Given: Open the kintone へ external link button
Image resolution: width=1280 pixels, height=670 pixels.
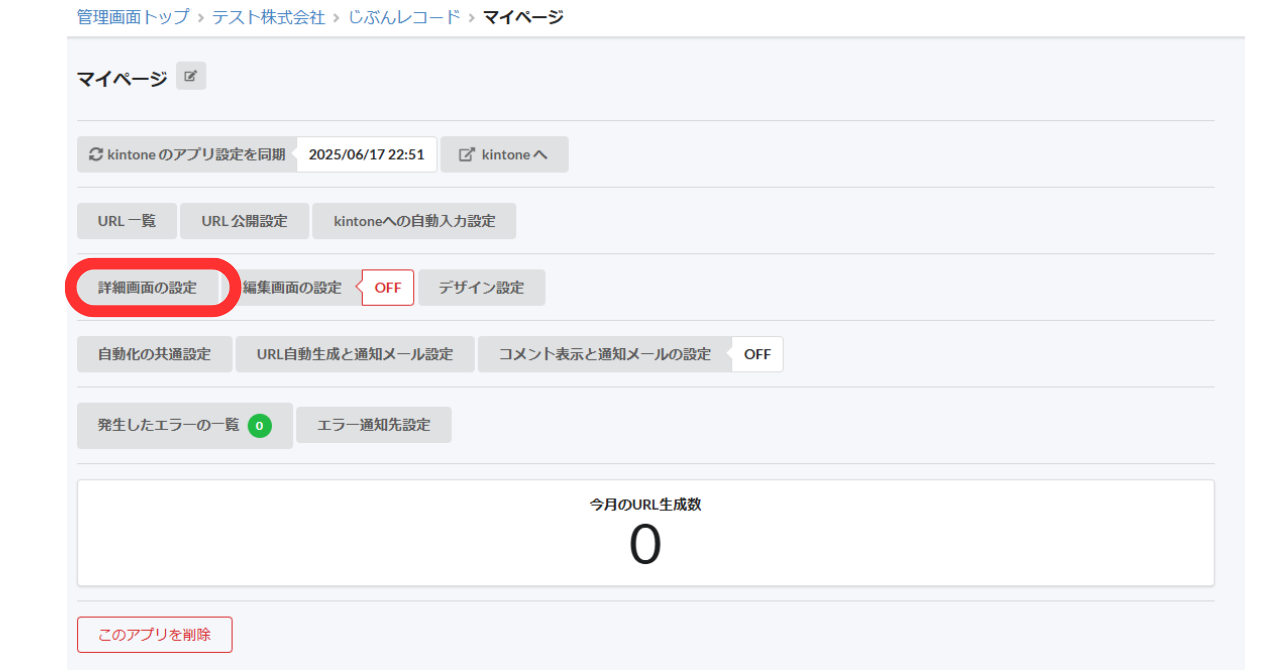Looking at the screenshot, I should pyautogui.click(x=505, y=155).
